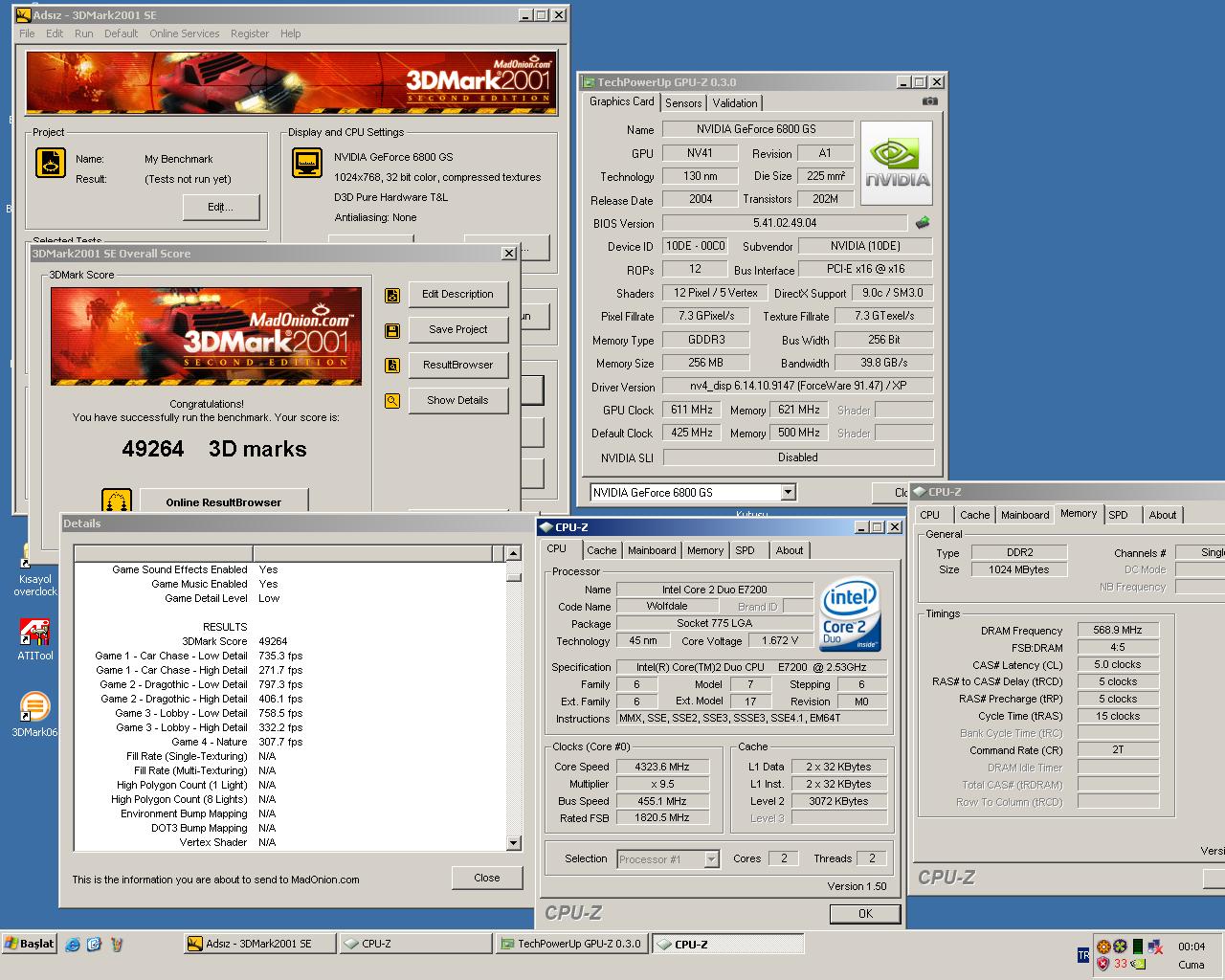Click the third quick launch icon
The height and width of the screenshot is (980, 1225).
pos(116,945)
